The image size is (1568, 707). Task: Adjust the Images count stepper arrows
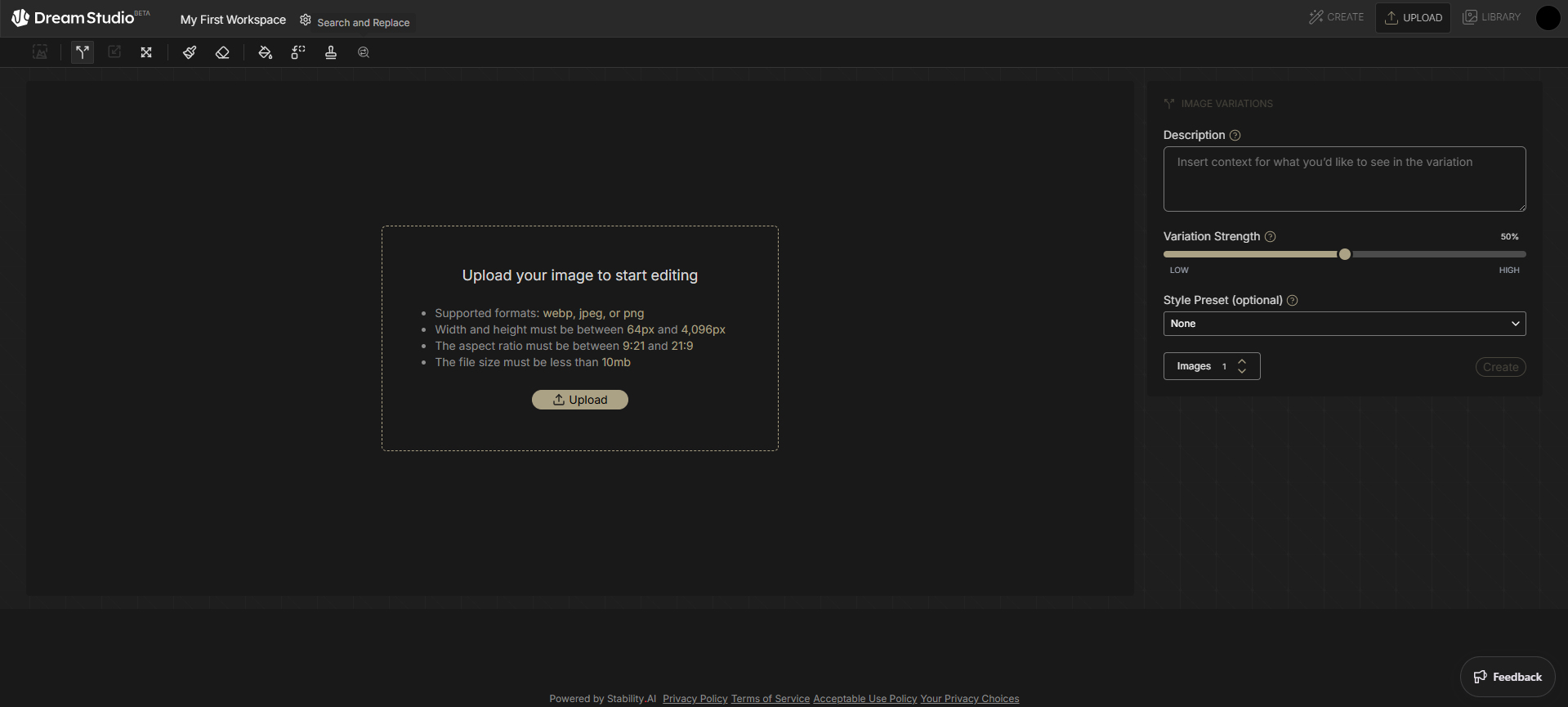(1242, 366)
